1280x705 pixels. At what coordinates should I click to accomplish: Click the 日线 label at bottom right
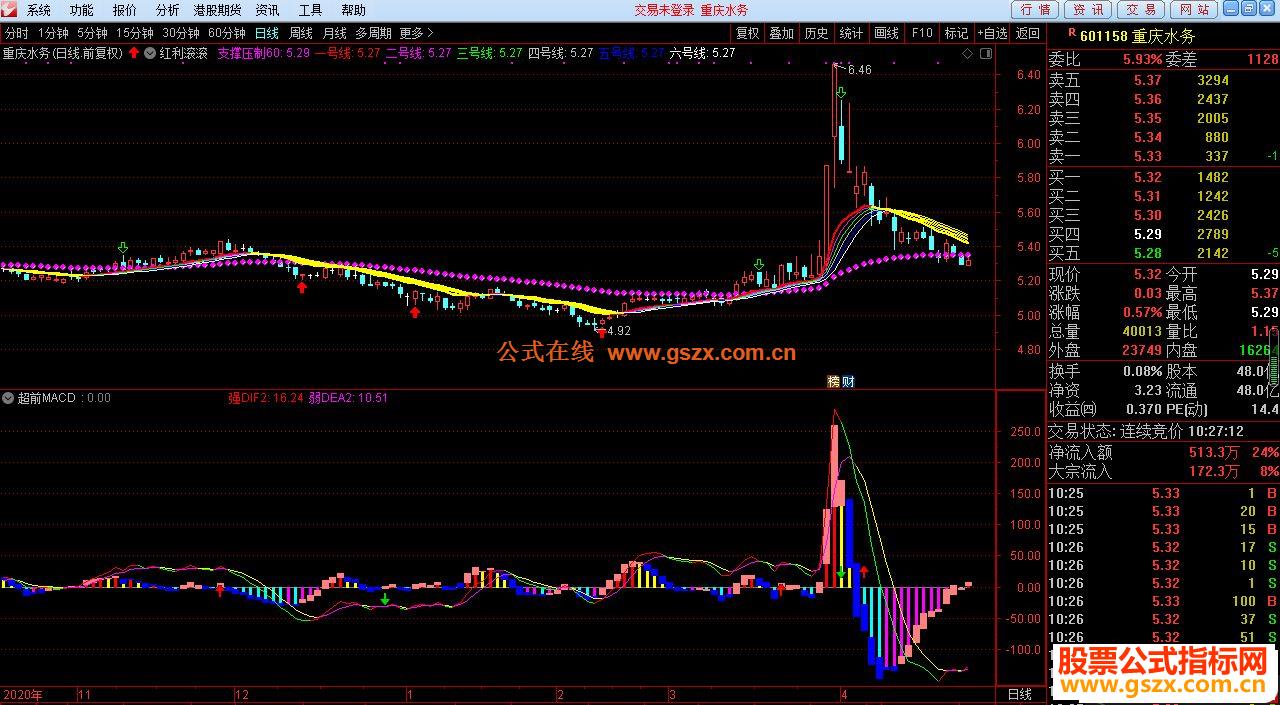pyautogui.click(x=1020, y=694)
